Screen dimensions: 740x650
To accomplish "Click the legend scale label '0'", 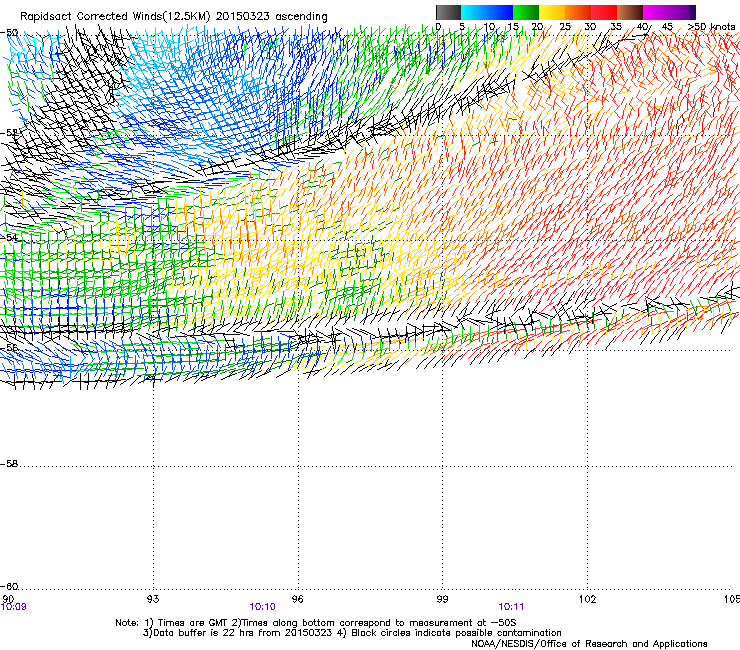I will pos(438,26).
